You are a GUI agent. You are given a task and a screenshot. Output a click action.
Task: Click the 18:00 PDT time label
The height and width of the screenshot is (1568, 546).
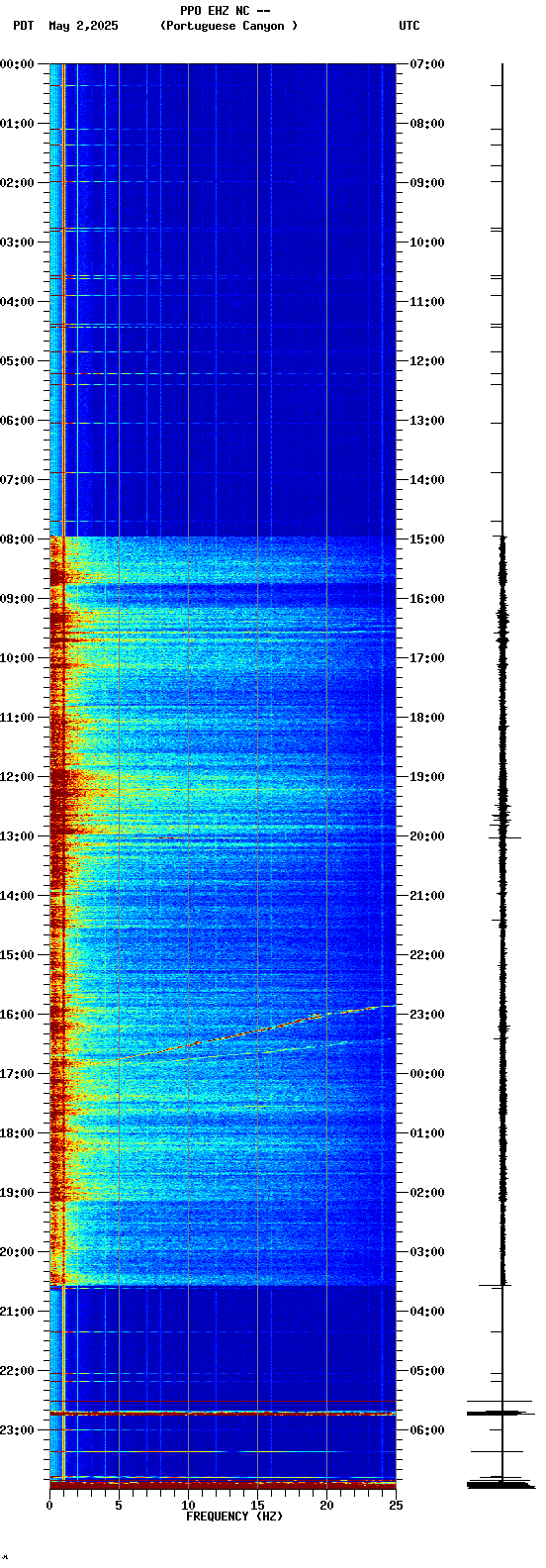[17, 1133]
